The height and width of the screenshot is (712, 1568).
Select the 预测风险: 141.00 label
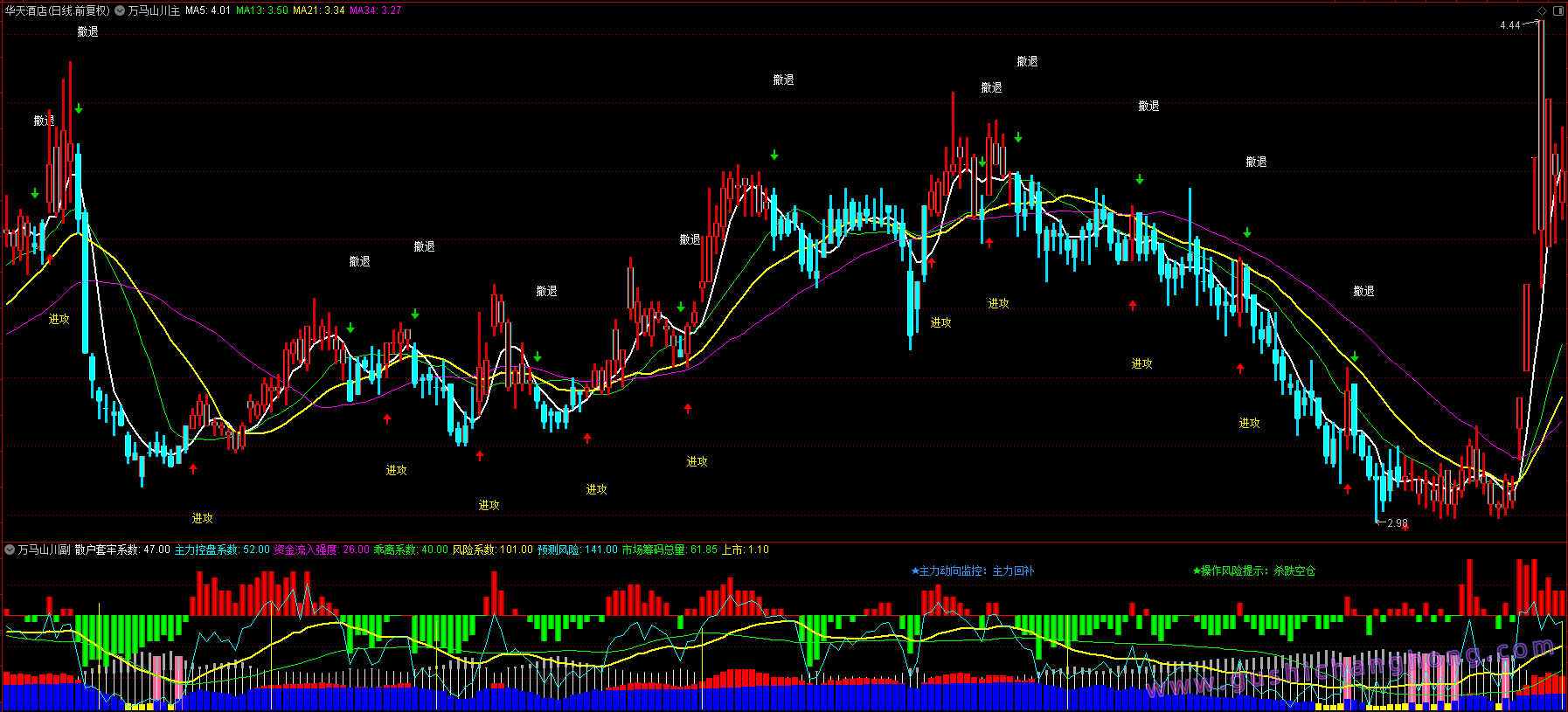pyautogui.click(x=577, y=550)
